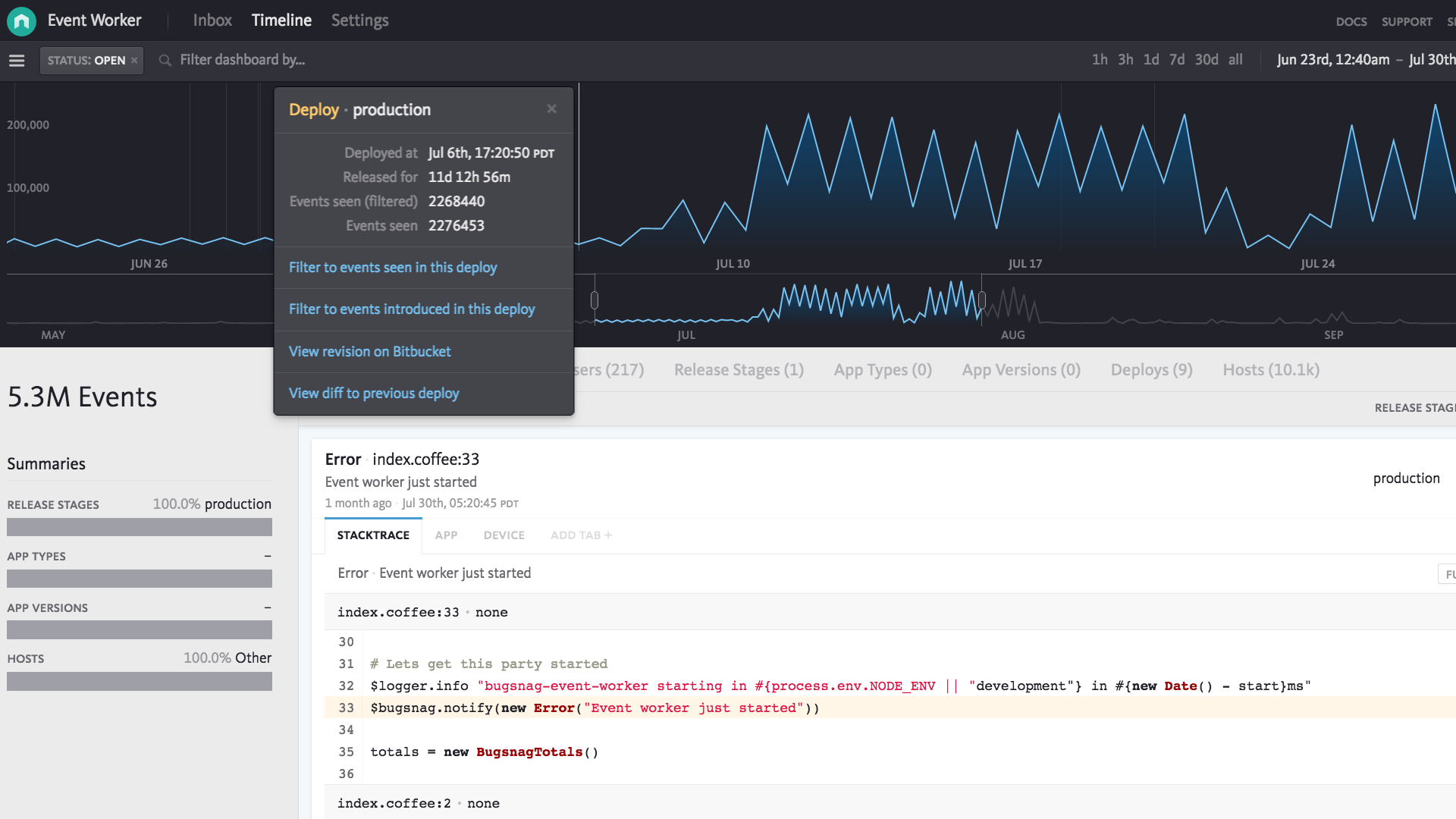The height and width of the screenshot is (819, 1456).
Task: Click the STACKTRACE tab icon
Action: coord(373,534)
